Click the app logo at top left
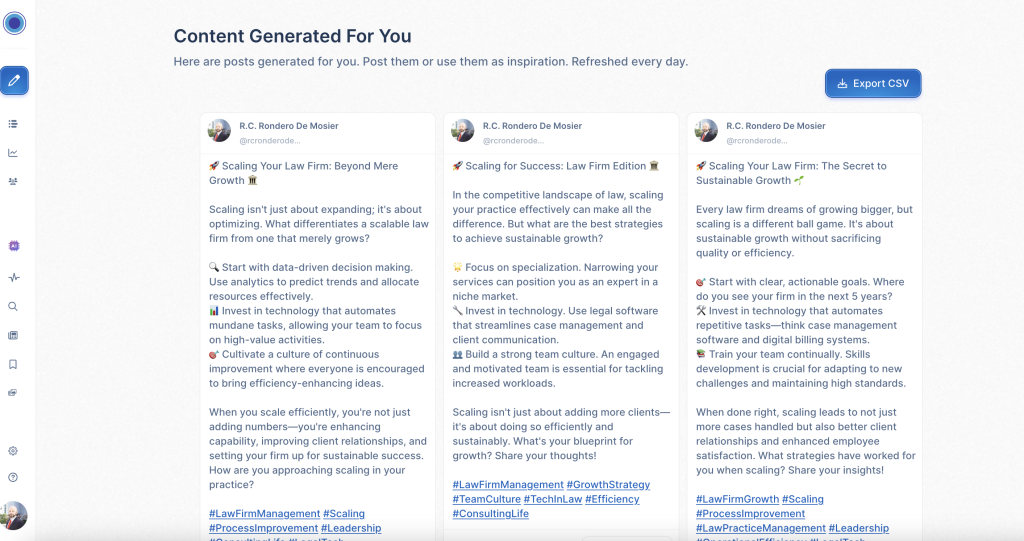This screenshot has height=541, width=1024. pyautogui.click(x=14, y=23)
